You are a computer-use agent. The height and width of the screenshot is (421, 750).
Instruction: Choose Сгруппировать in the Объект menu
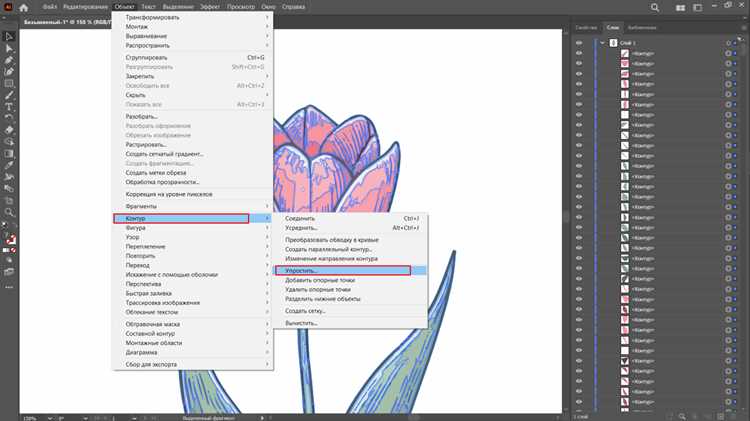(193, 57)
